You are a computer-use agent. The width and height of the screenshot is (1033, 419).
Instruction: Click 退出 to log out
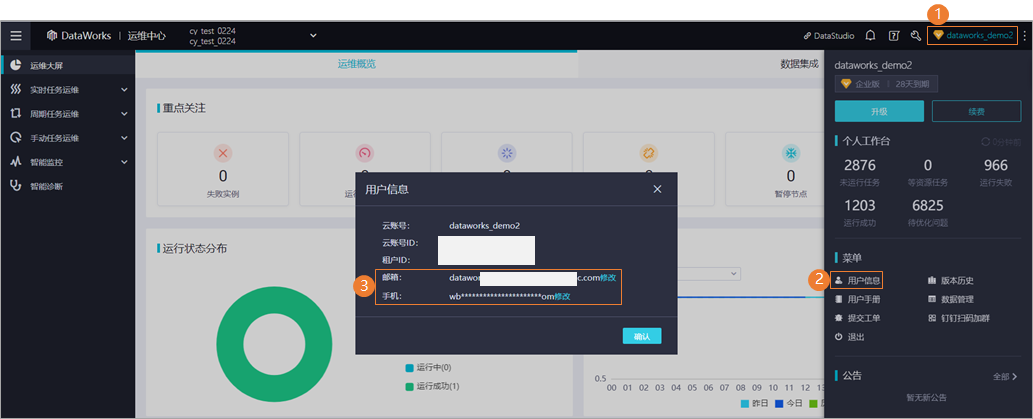(849, 337)
